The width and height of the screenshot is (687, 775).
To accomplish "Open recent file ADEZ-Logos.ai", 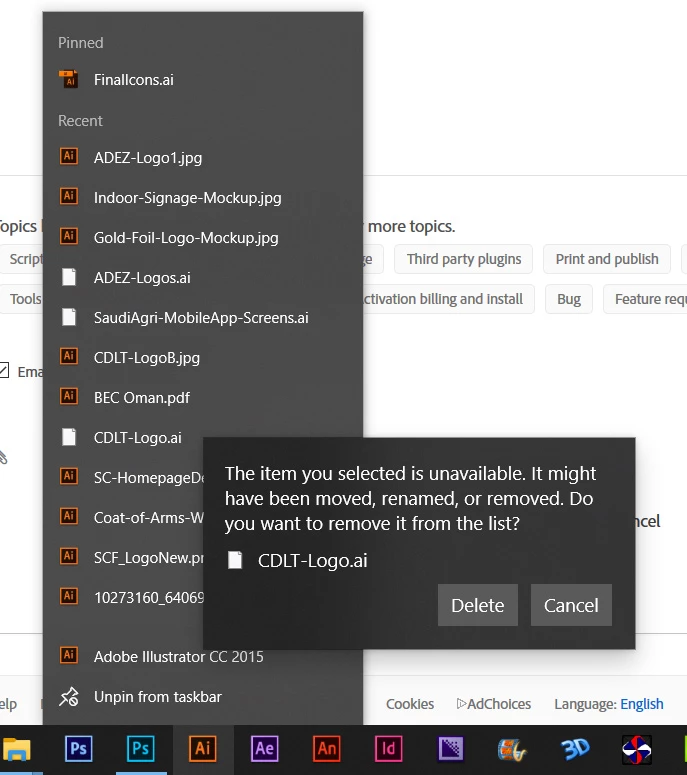I will coord(203,278).
